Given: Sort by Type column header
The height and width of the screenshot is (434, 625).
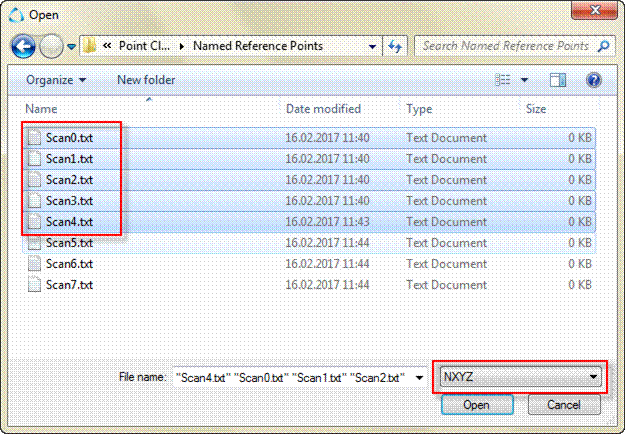Looking at the screenshot, I should [419, 109].
